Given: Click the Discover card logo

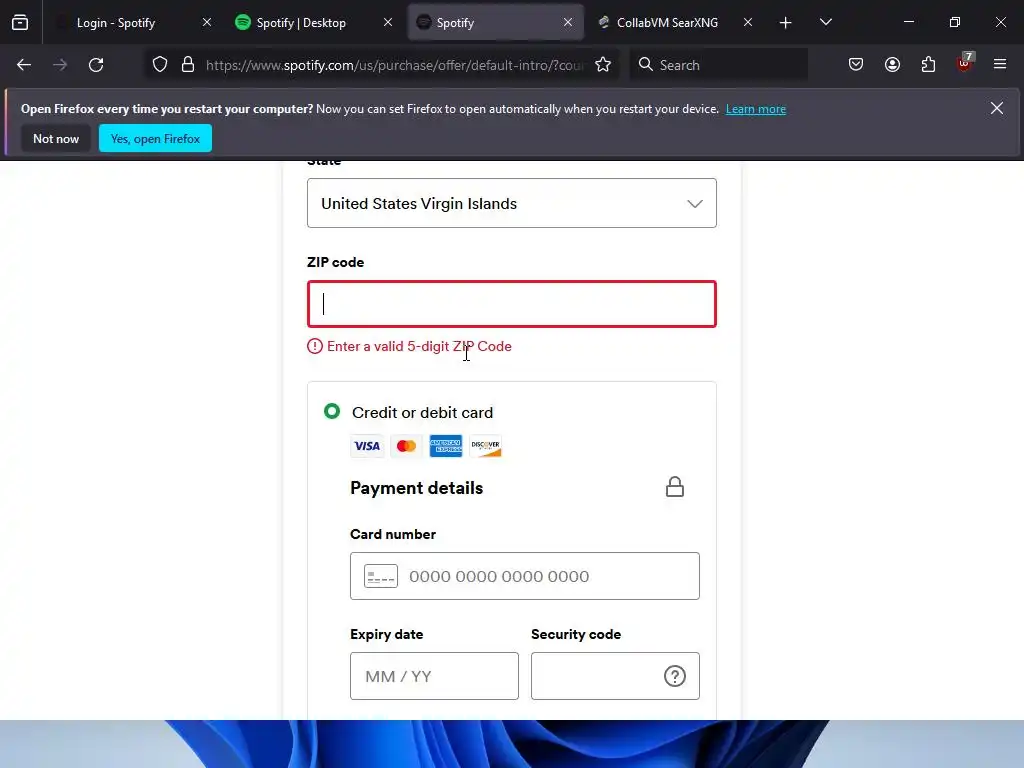Looking at the screenshot, I should click(x=485, y=446).
